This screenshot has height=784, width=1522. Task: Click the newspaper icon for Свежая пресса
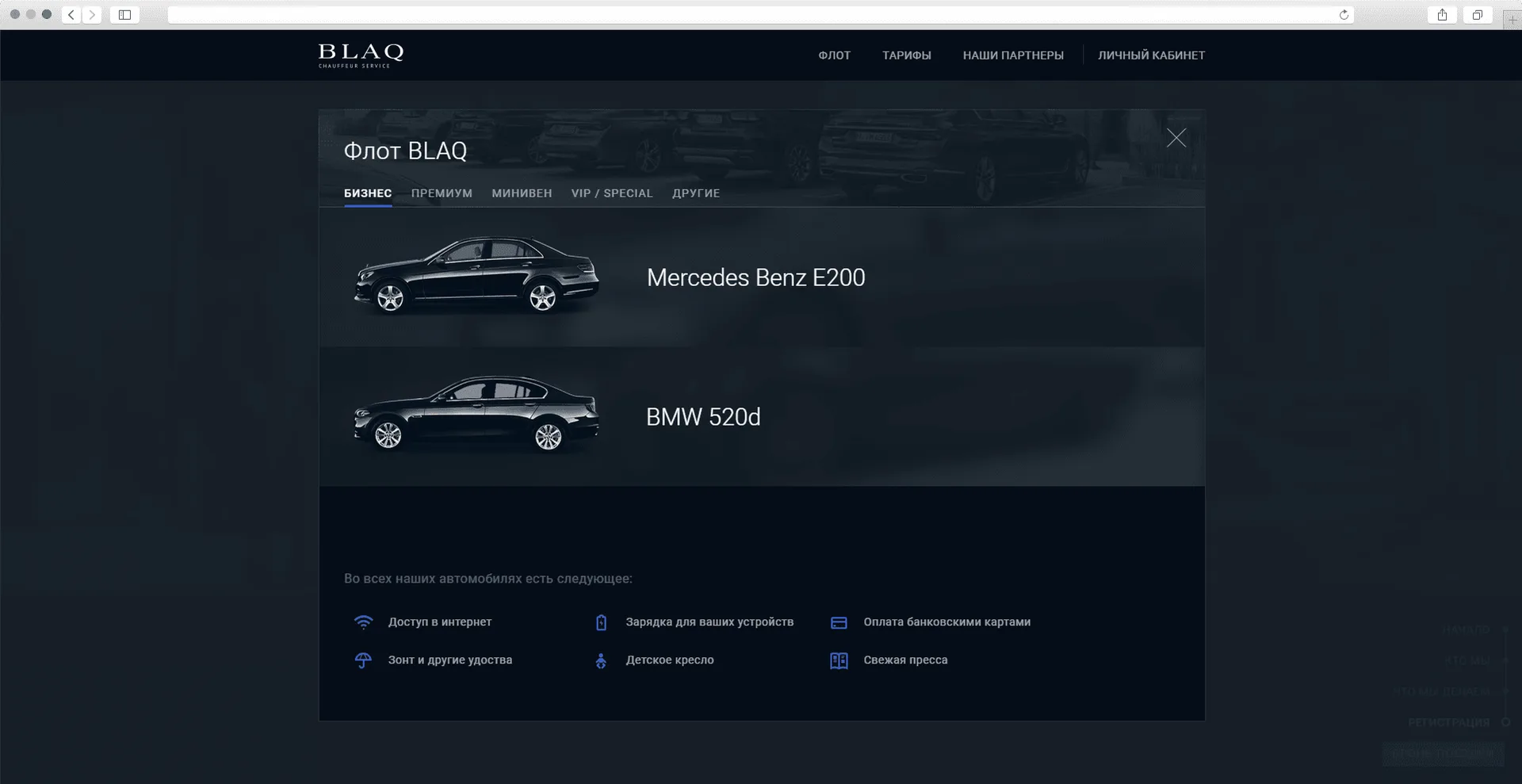tap(839, 660)
